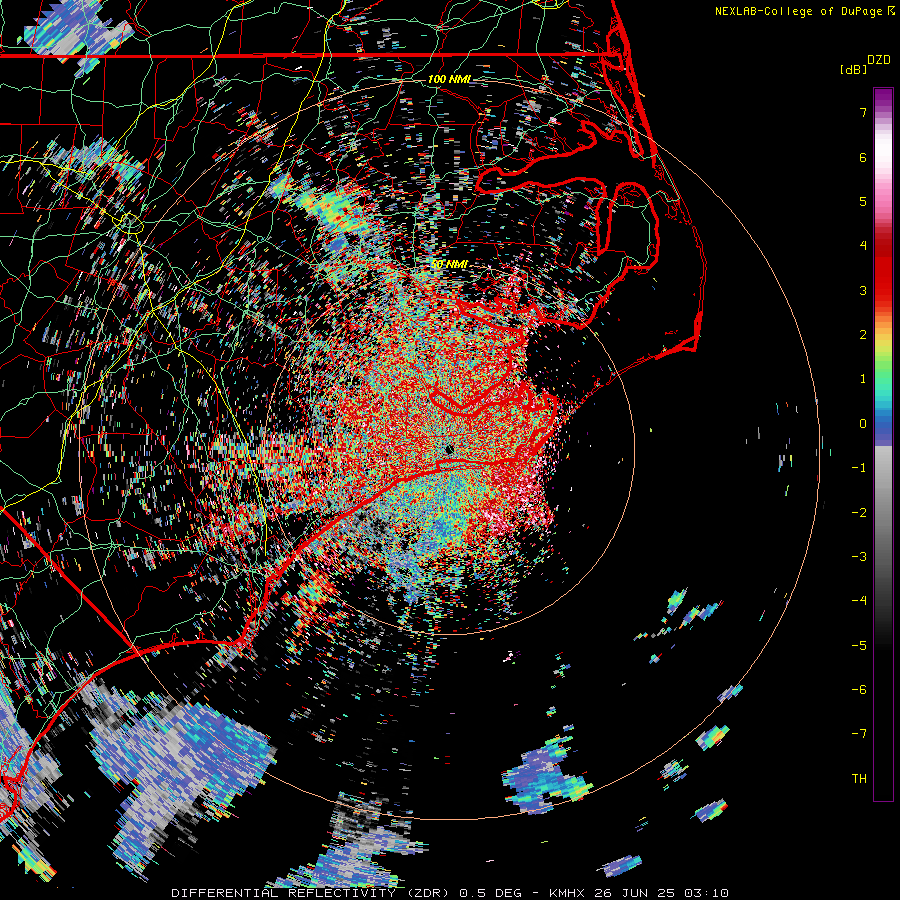Click the -6 tick label on the color scale
The width and height of the screenshot is (900, 900).
859,690
